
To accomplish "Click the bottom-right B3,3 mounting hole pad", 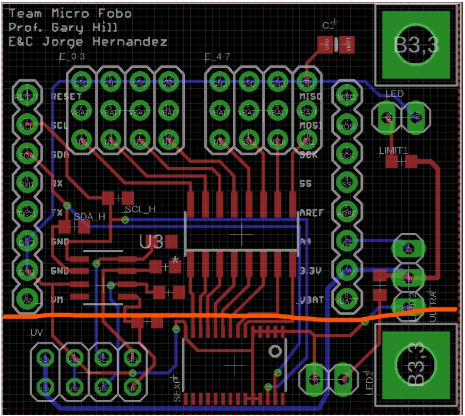I will (x=416, y=365).
